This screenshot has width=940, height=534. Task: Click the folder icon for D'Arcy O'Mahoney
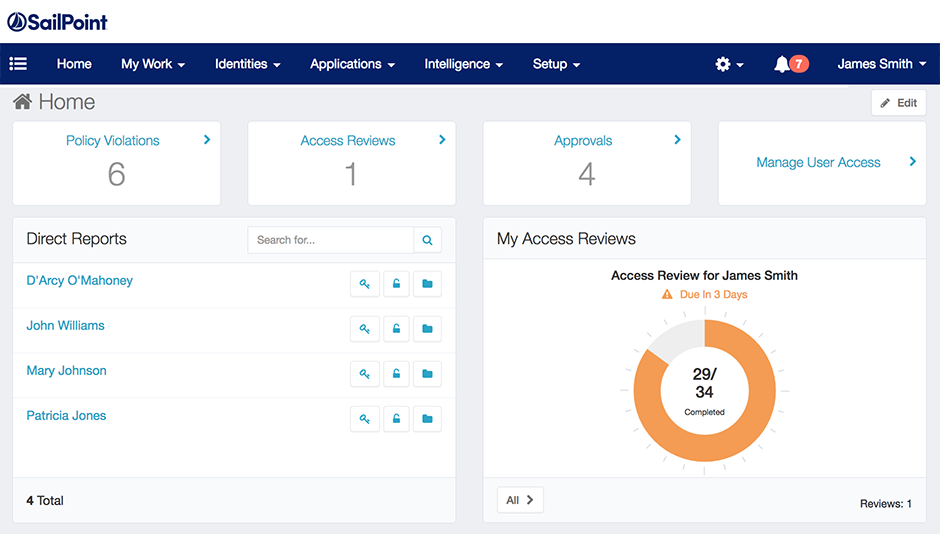(427, 284)
